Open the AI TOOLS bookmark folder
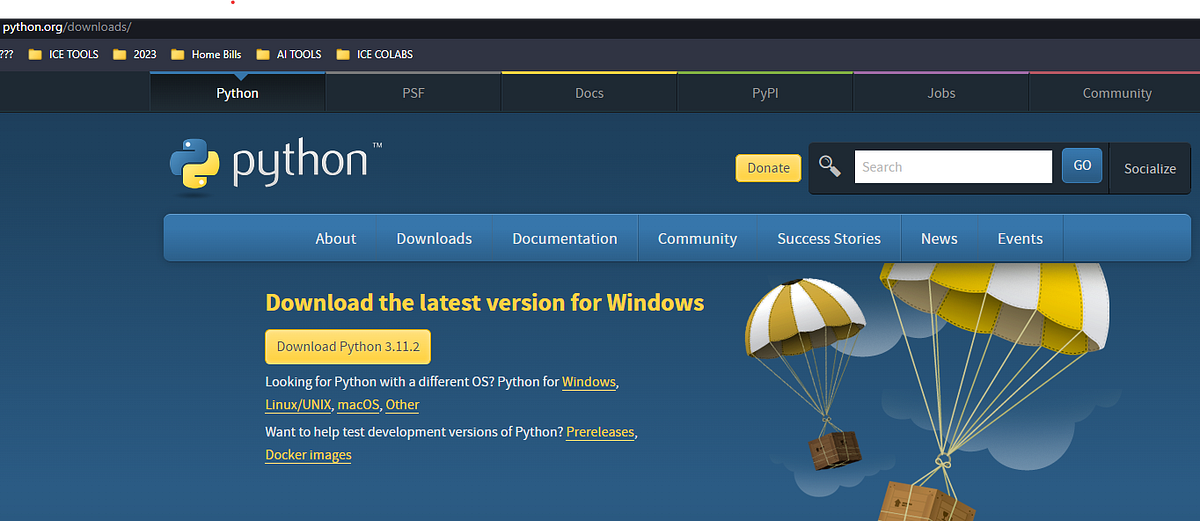Image resolution: width=1200 pixels, height=521 pixels. (x=289, y=54)
